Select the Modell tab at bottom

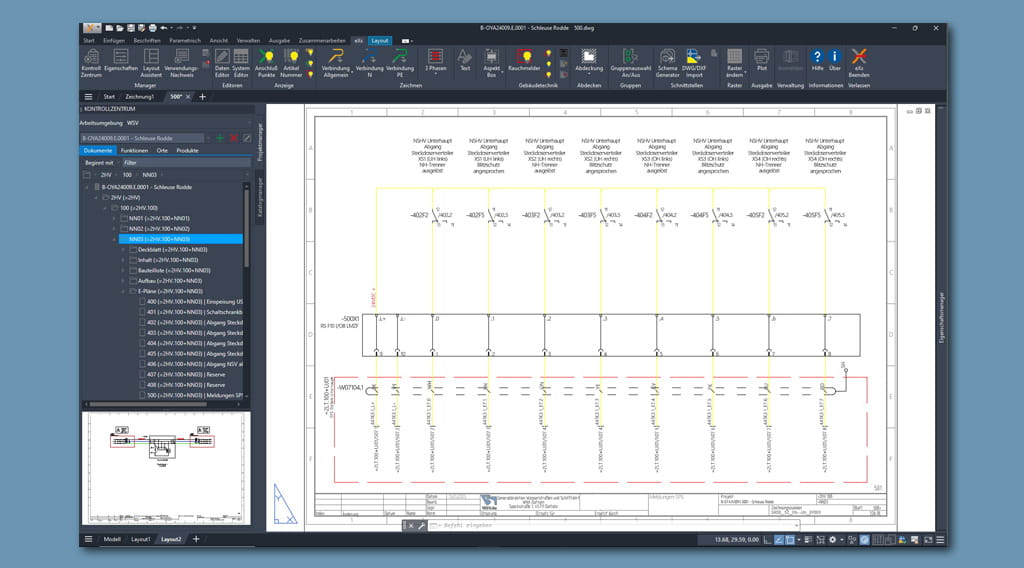[112, 539]
